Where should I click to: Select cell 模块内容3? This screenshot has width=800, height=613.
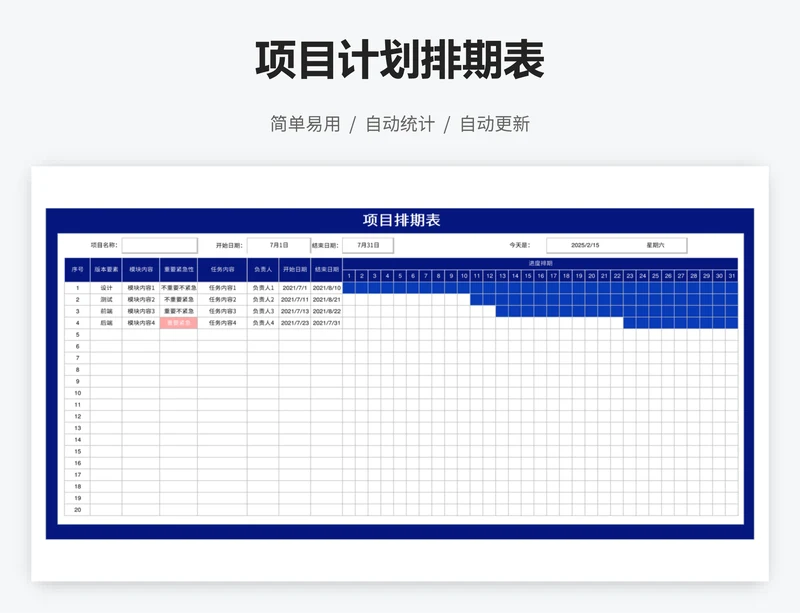141,311
